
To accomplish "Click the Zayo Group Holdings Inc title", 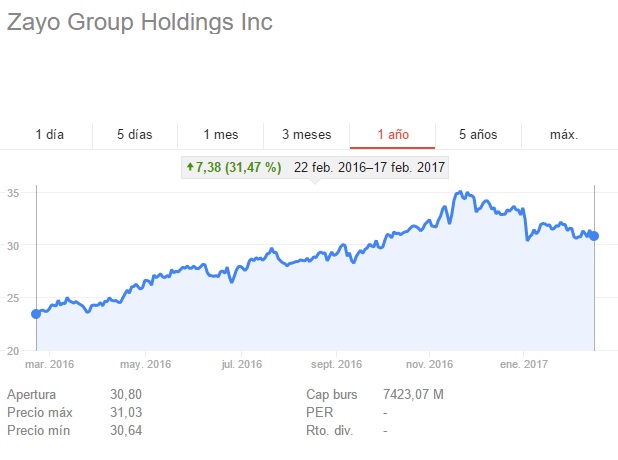I will (139, 22).
